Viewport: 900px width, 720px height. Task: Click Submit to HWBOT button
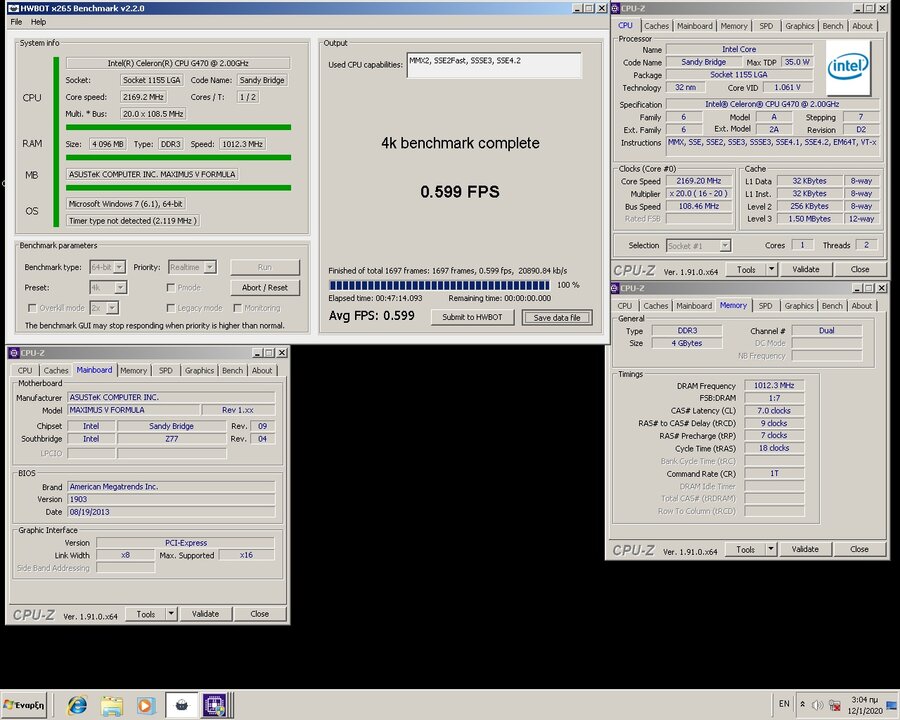tap(472, 317)
